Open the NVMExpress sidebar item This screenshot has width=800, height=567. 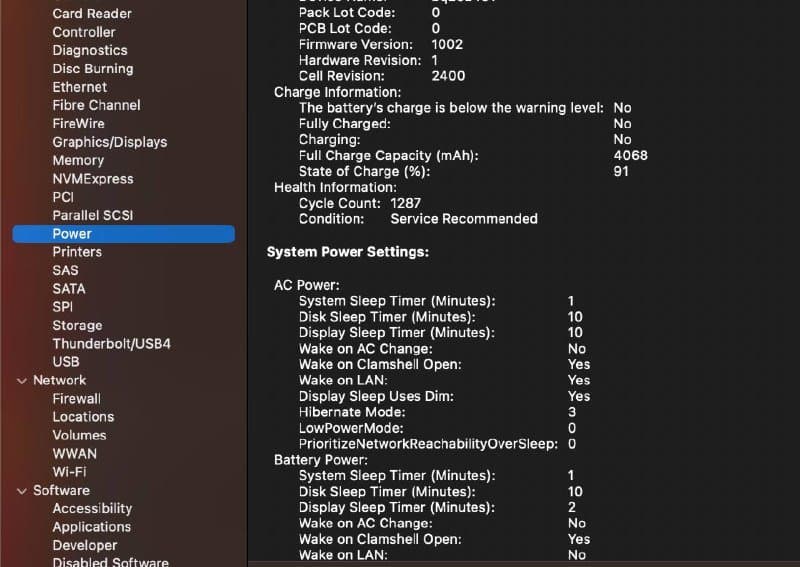(92, 179)
